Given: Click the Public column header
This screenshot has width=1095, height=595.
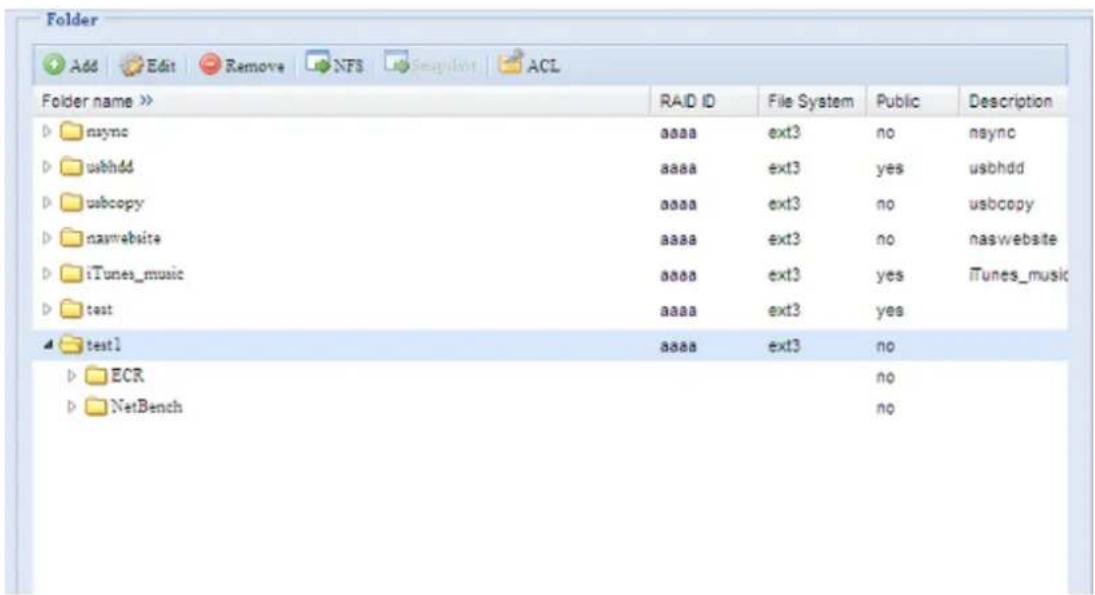Looking at the screenshot, I should pos(898,102).
